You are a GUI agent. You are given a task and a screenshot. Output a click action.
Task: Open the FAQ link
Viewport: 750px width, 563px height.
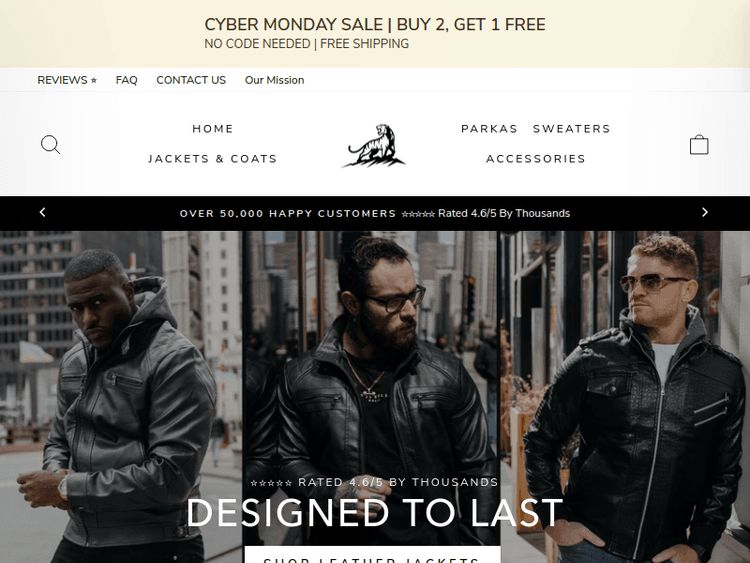point(126,80)
